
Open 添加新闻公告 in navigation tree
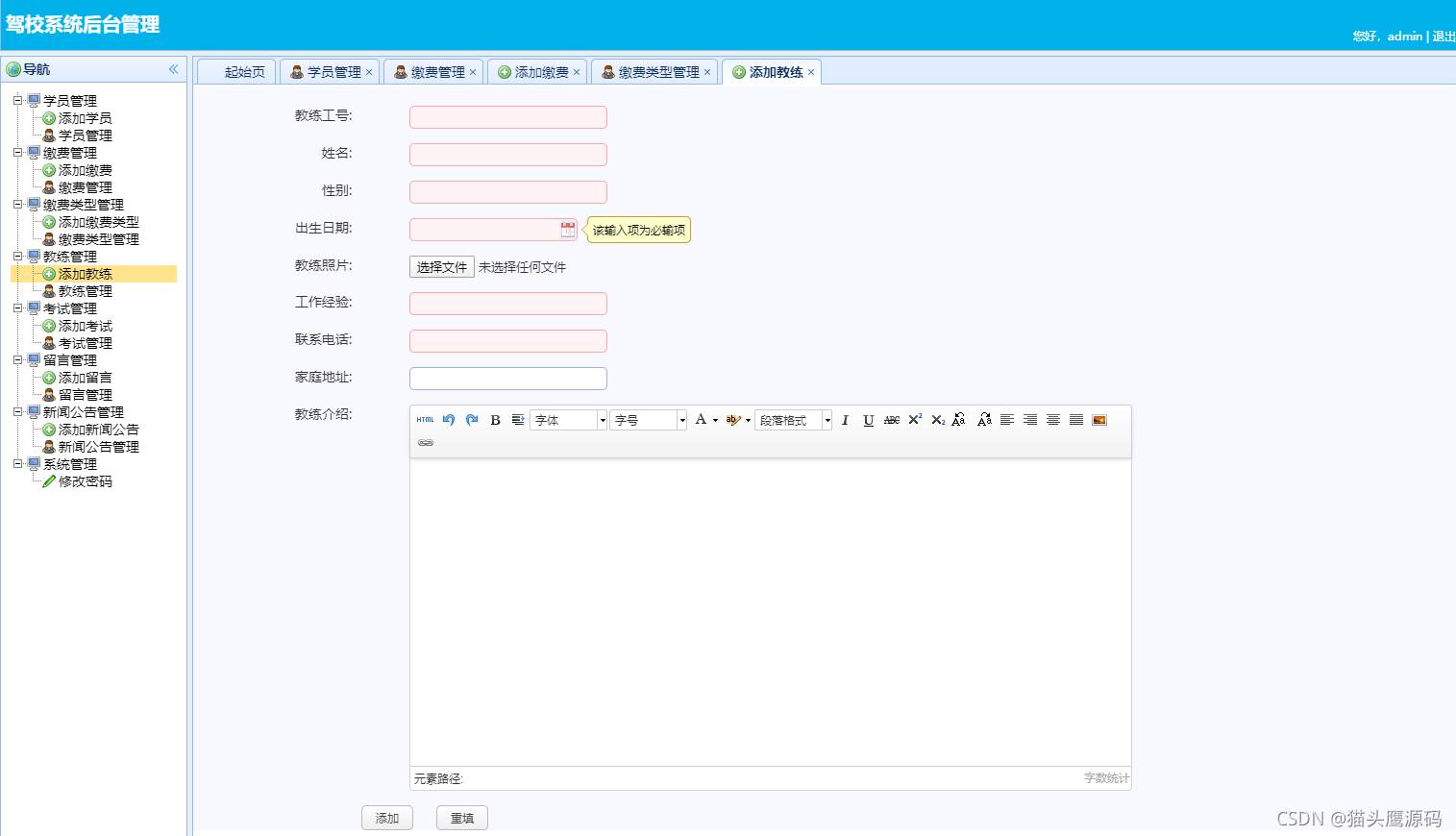click(98, 430)
